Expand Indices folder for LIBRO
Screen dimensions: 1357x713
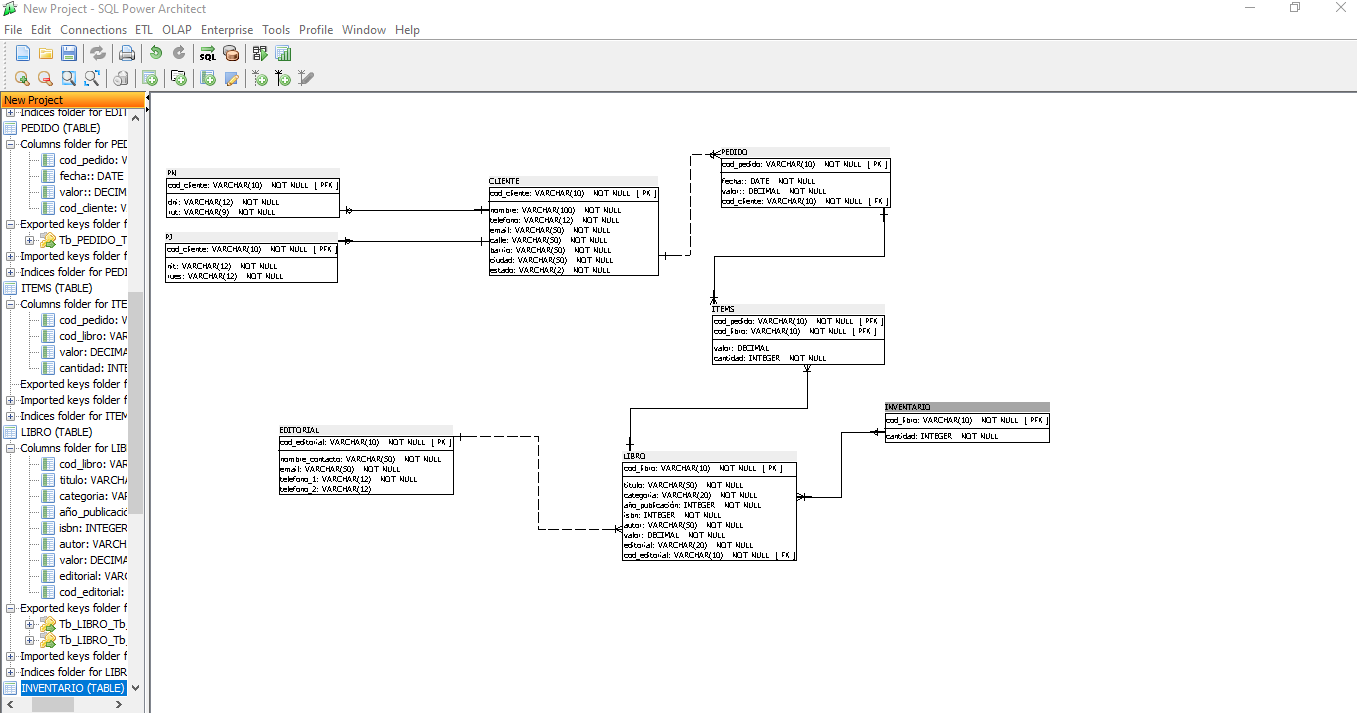pyautogui.click(x=11, y=672)
